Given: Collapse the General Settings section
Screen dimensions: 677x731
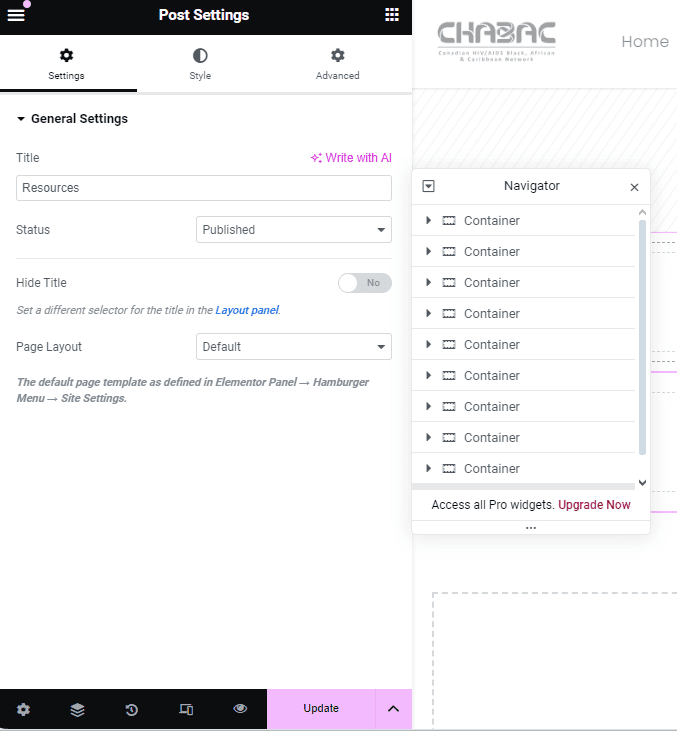Looking at the screenshot, I should 72,119.
